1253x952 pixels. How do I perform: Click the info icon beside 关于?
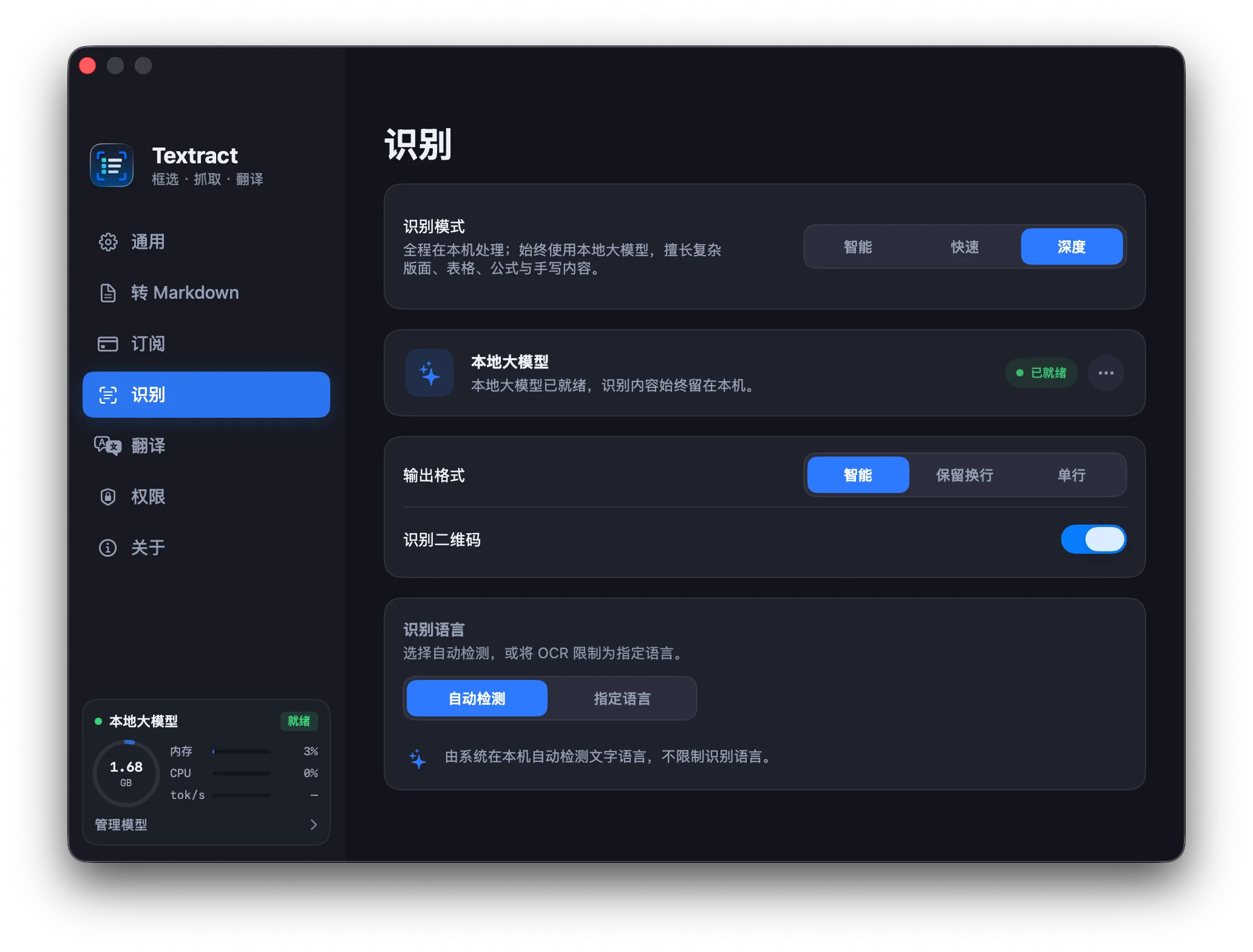click(x=108, y=548)
